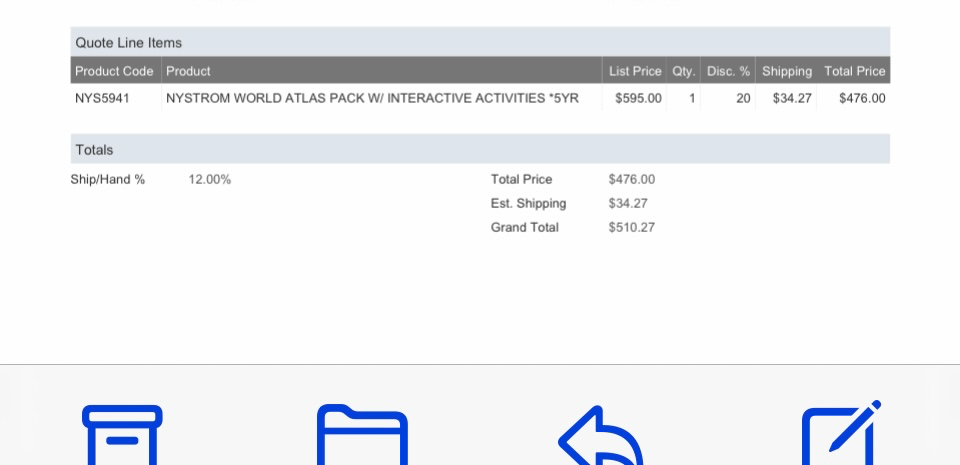Click the $595.00 list price value
Image resolution: width=960 pixels, height=465 pixels.
638,98
